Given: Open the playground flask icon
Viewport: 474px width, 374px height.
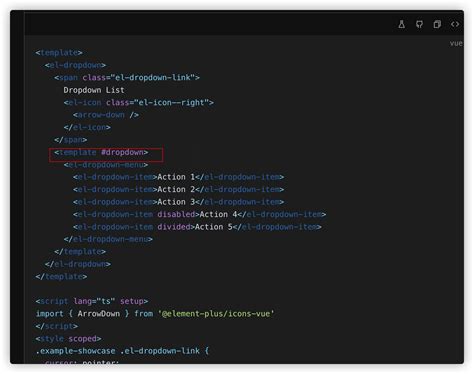Looking at the screenshot, I should (402, 24).
